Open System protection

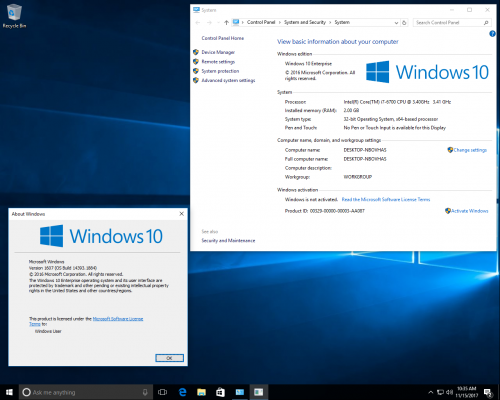220,71
